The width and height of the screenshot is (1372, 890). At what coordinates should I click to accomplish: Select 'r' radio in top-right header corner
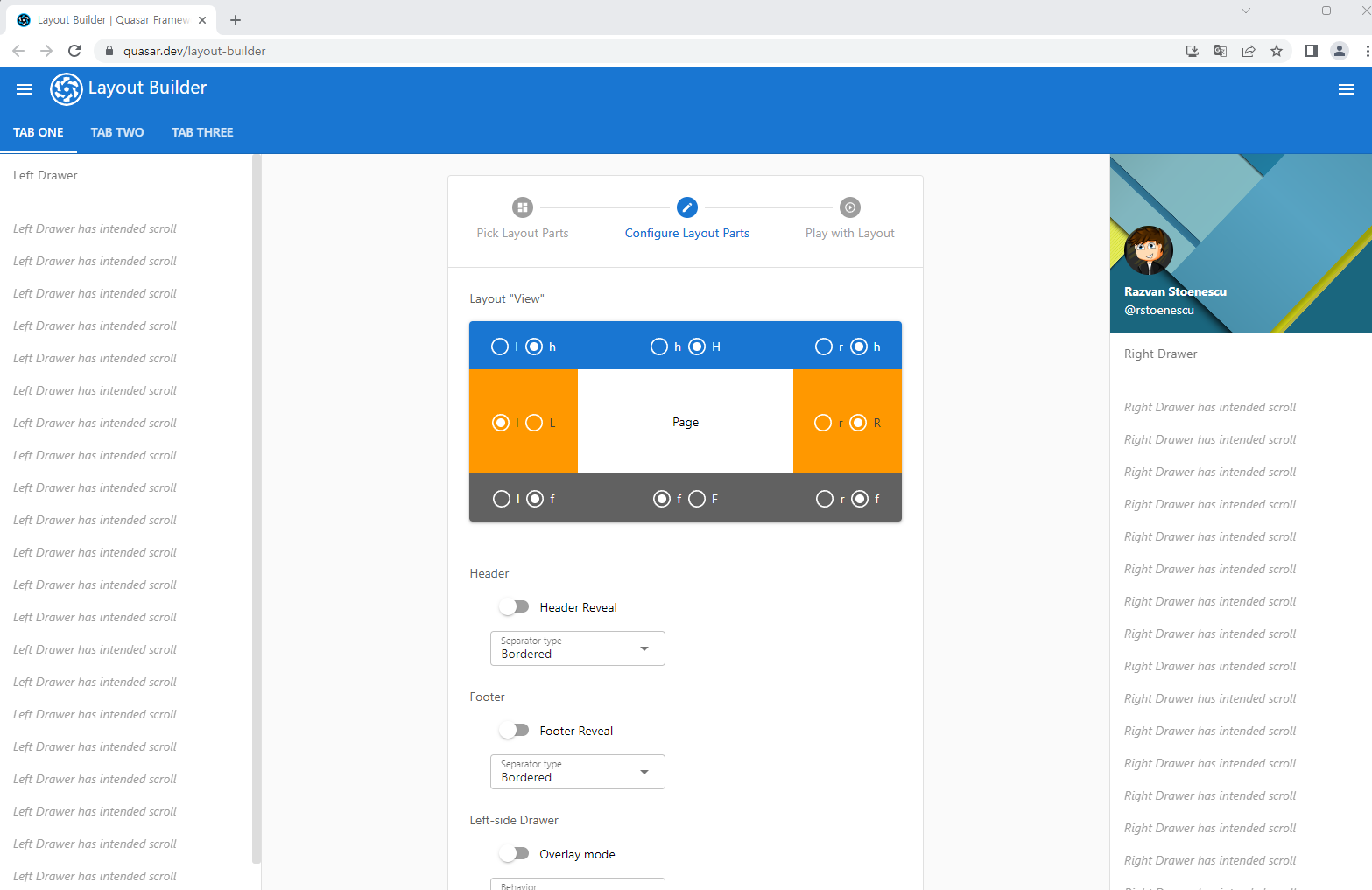(x=824, y=347)
